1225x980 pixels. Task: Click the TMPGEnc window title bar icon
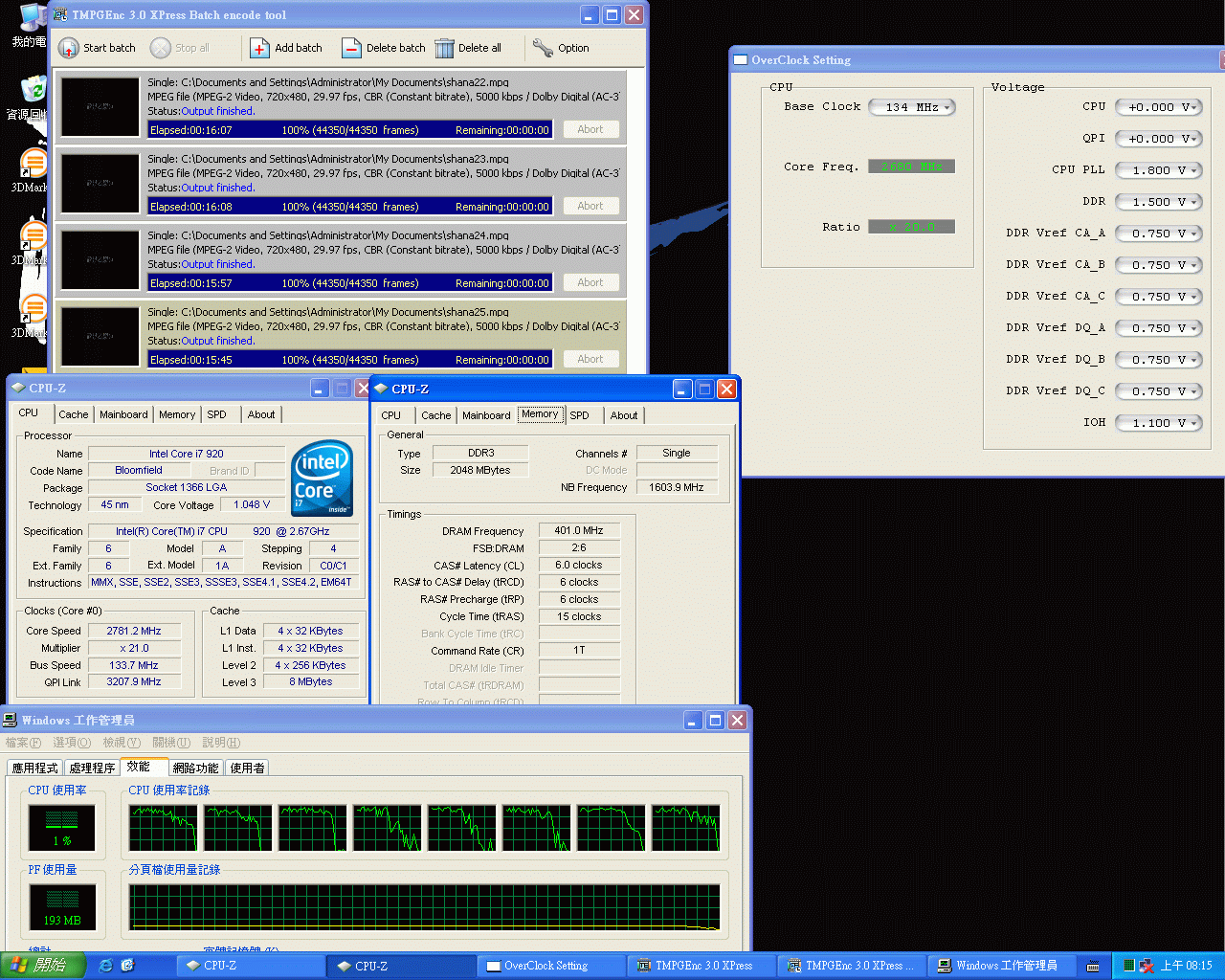click(x=60, y=14)
